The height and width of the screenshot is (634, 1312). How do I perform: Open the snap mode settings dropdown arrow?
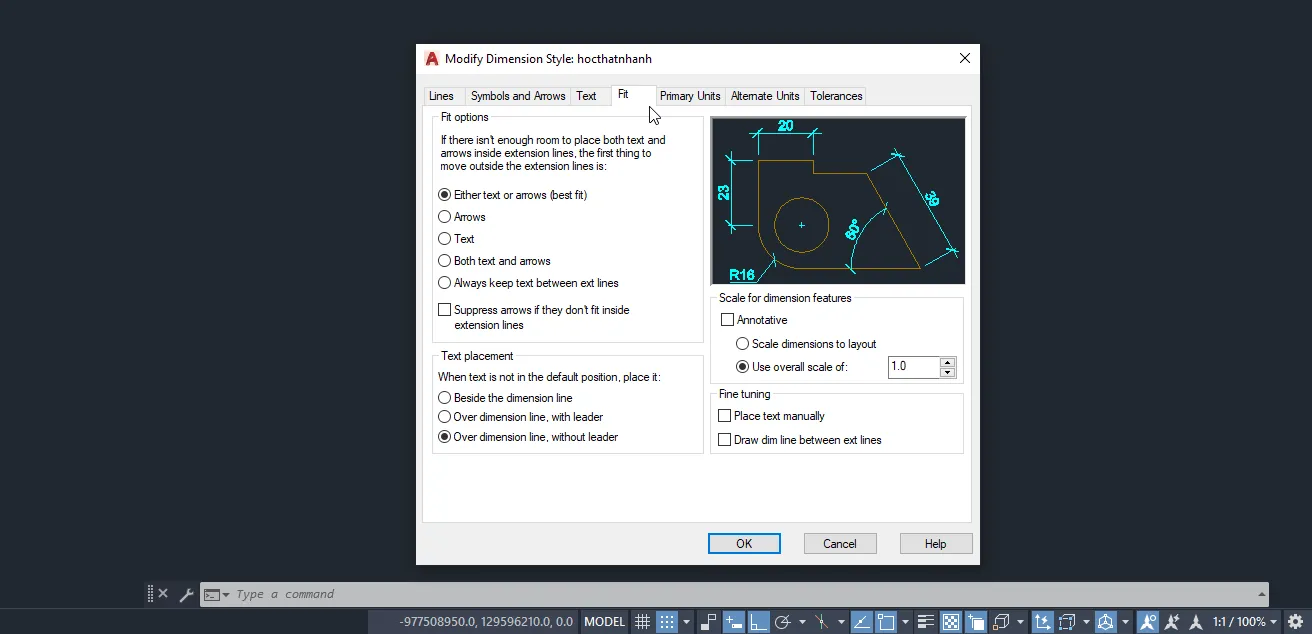click(687, 622)
